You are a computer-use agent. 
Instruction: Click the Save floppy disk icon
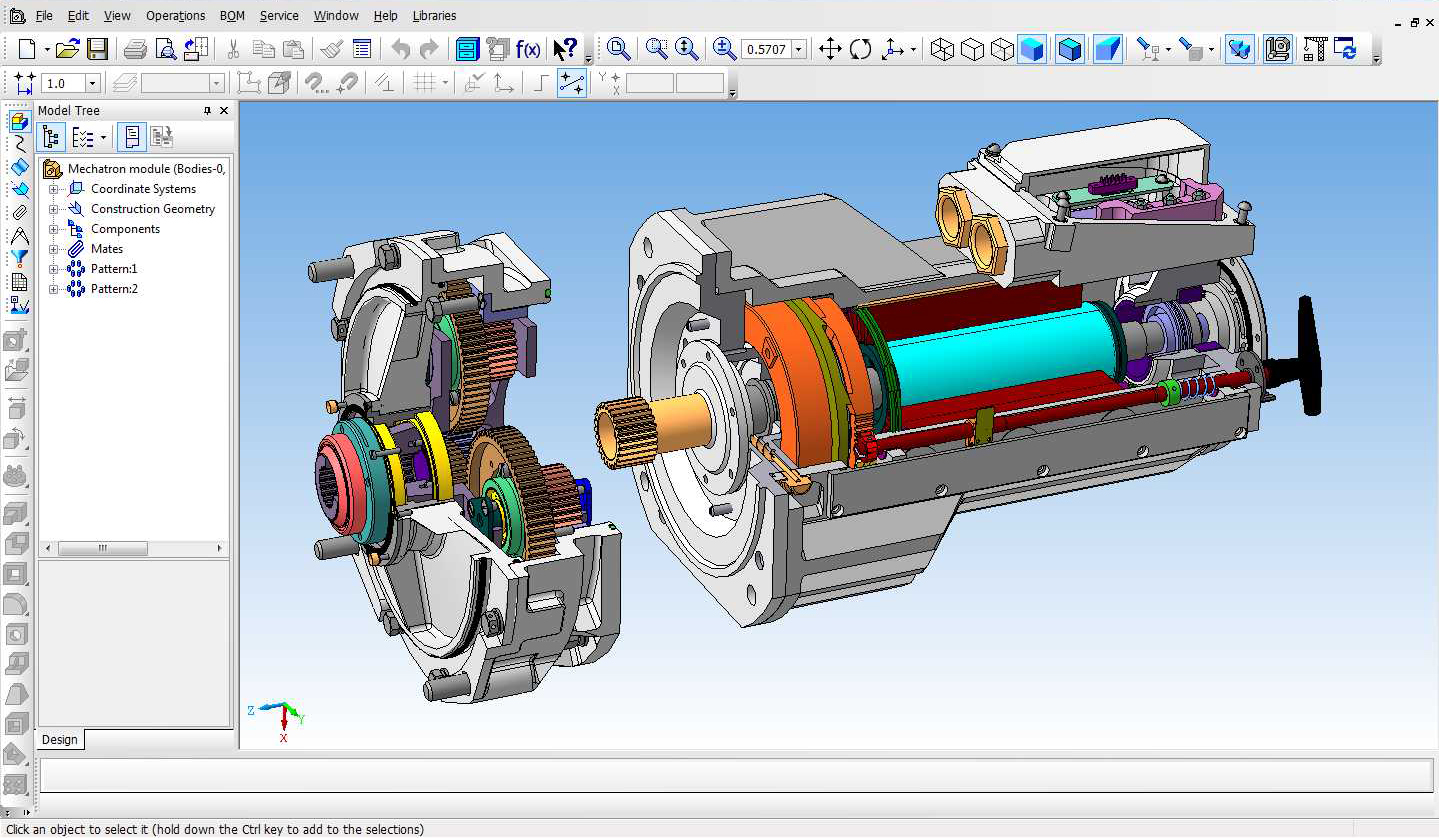[97, 49]
